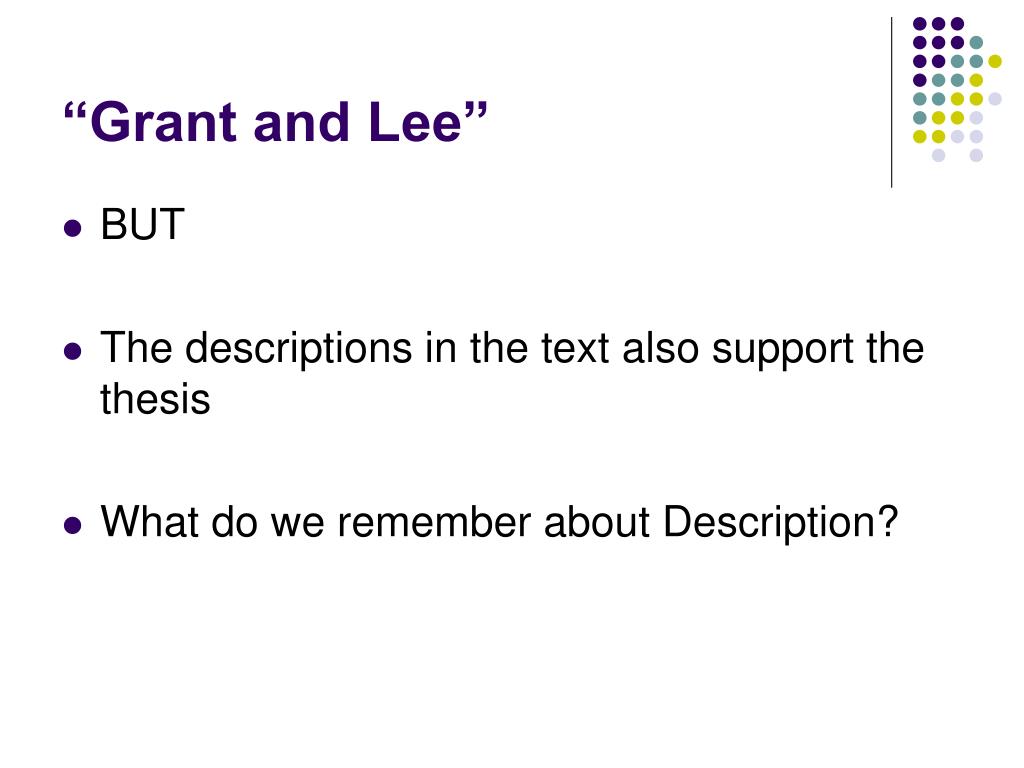Select the word "Description?" ending the third bullet

point(780,524)
